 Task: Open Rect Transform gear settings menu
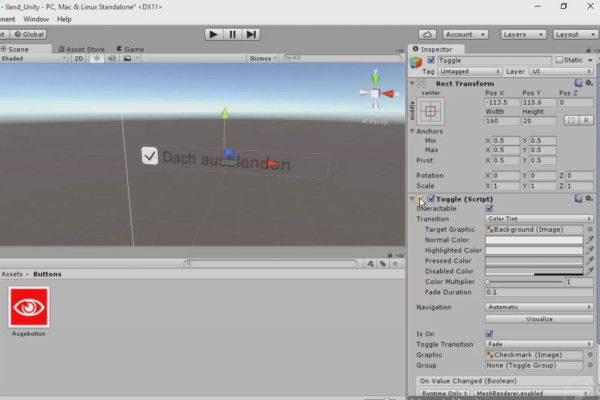pos(589,83)
